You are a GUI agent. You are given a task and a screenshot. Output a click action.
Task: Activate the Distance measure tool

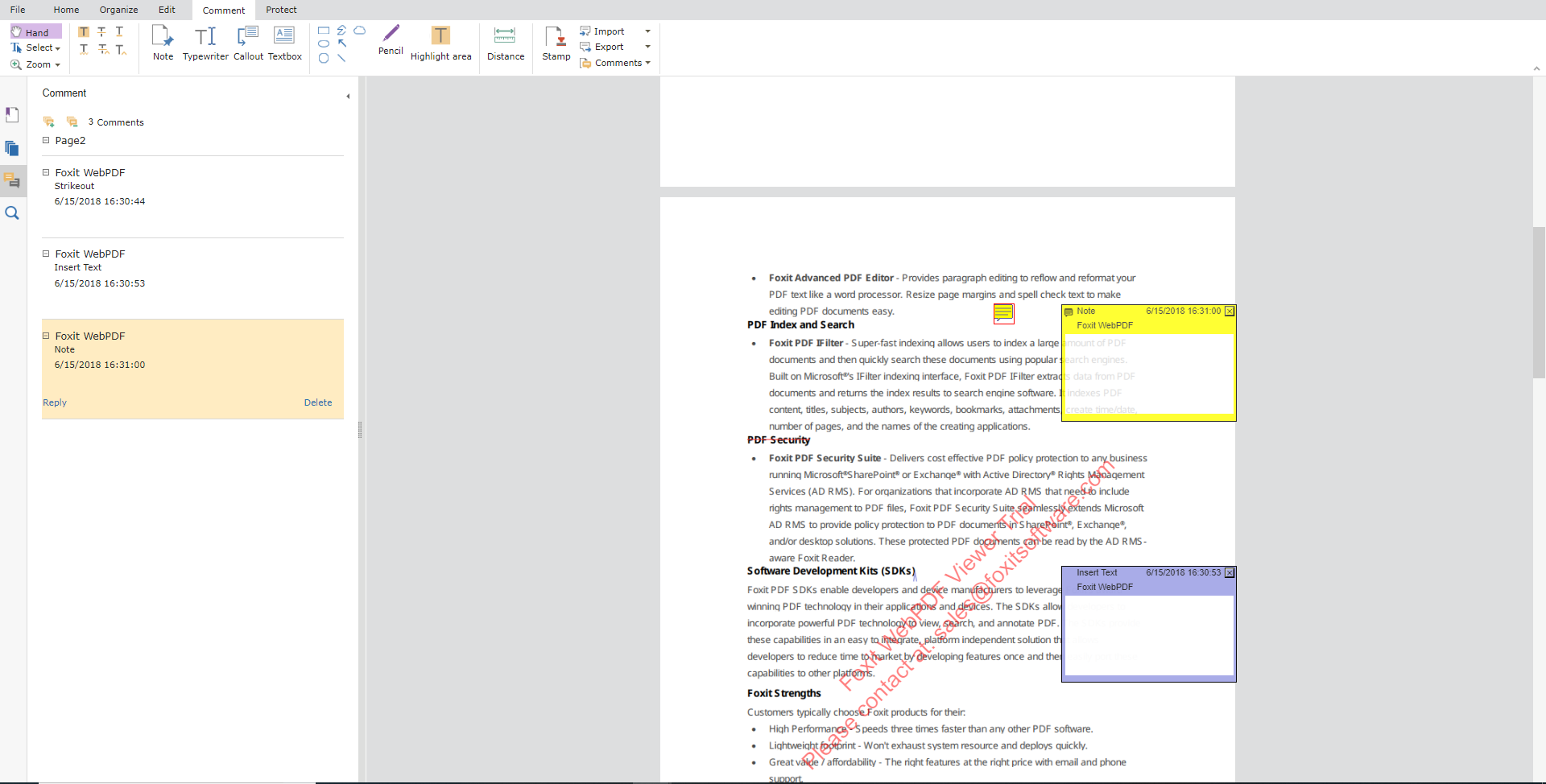pyautogui.click(x=506, y=43)
